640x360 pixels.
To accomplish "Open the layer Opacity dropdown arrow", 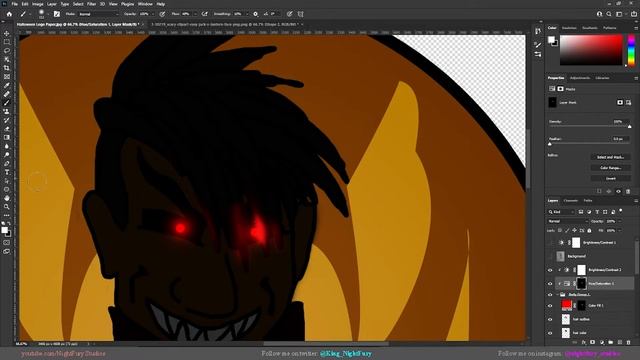I will (620, 221).
